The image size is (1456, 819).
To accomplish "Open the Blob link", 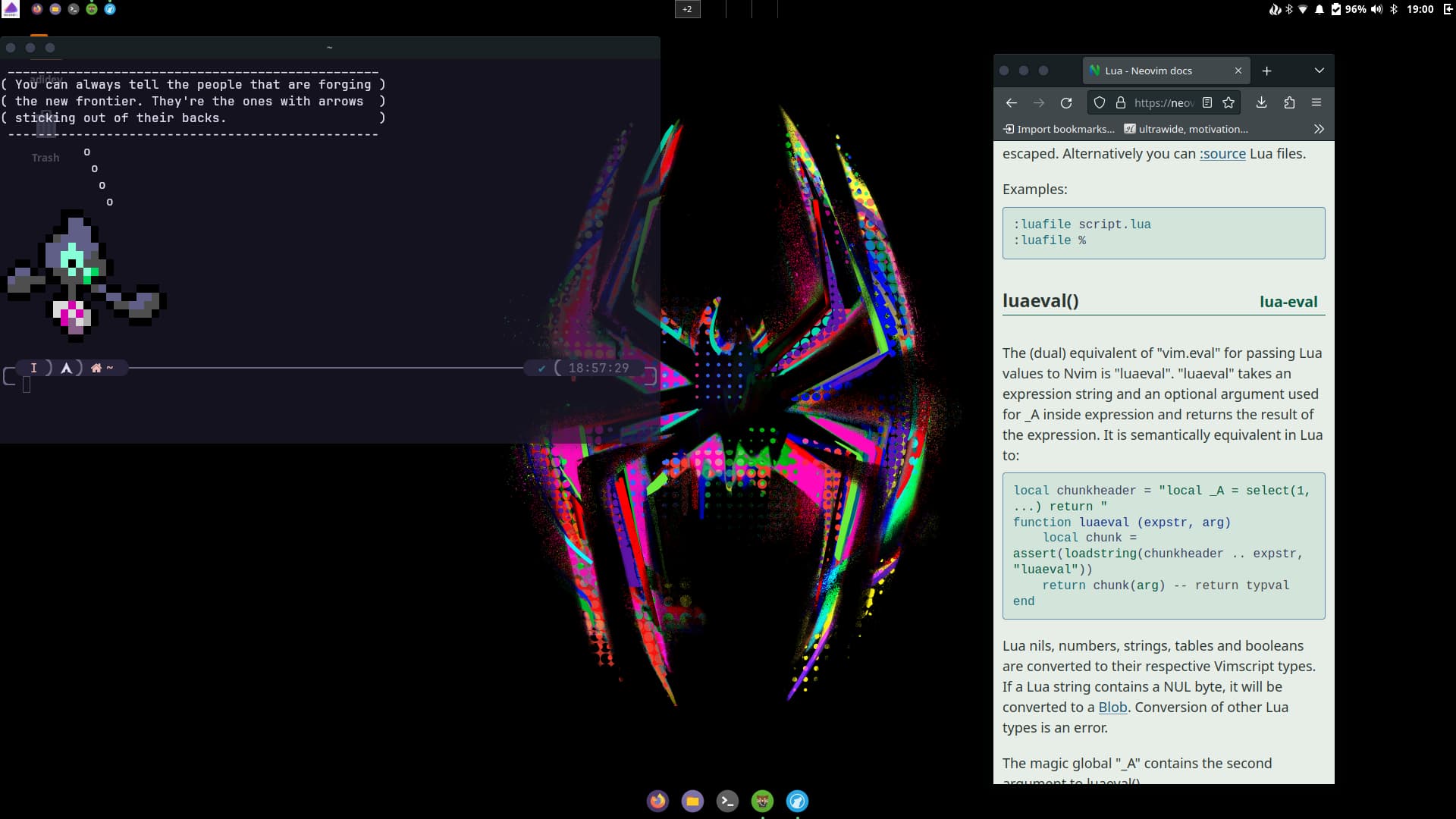I will click(1112, 708).
